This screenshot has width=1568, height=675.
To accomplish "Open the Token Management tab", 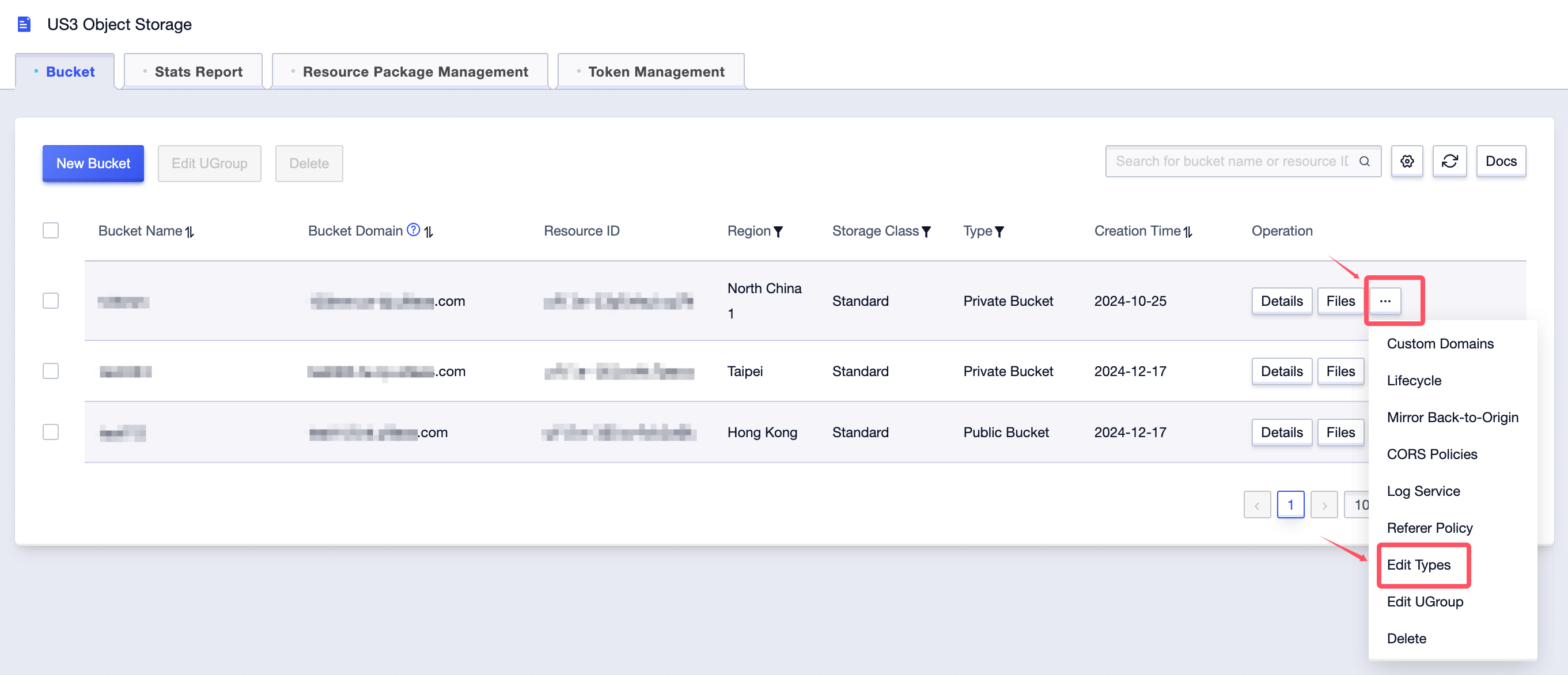I will tap(651, 72).
